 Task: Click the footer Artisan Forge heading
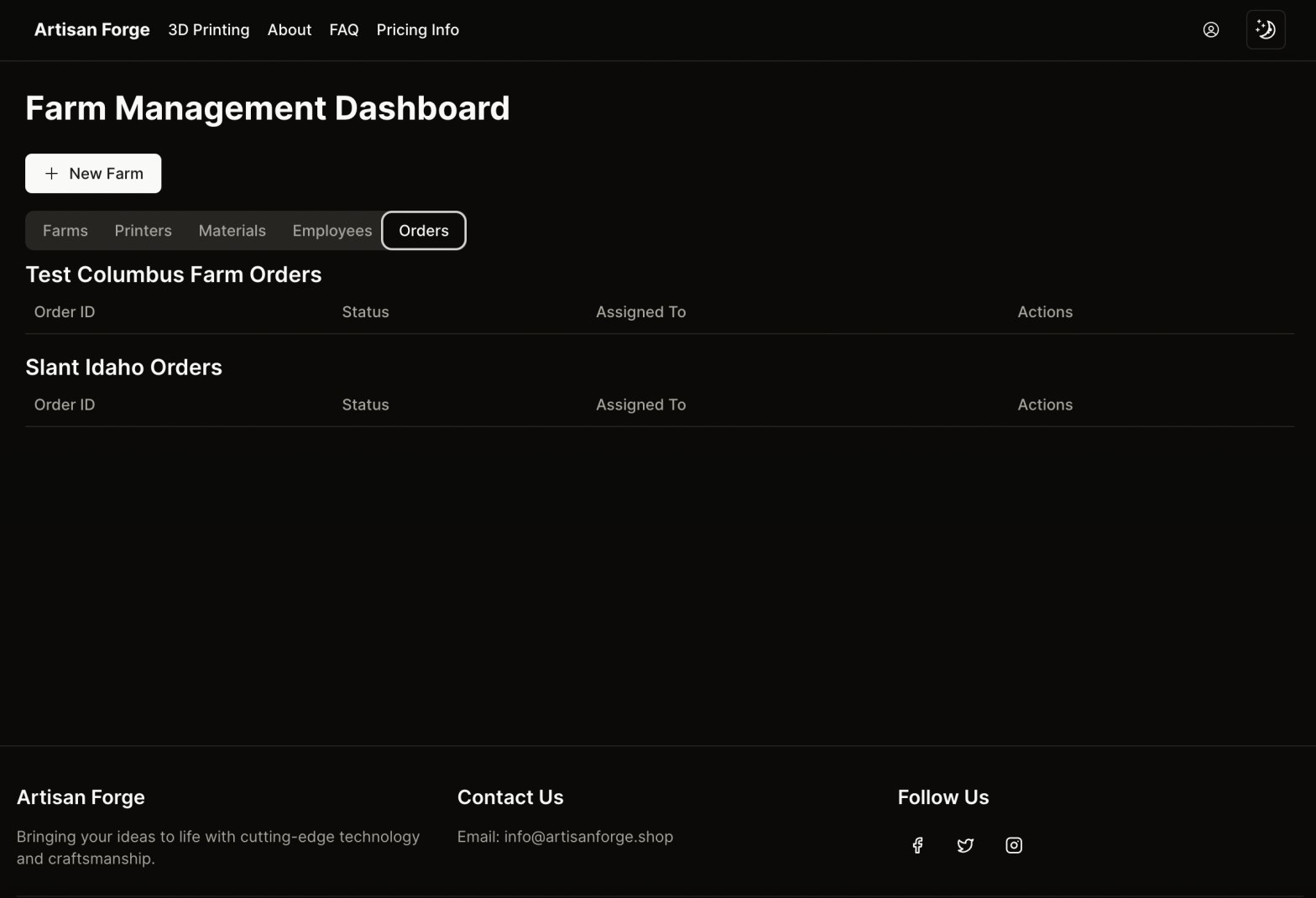click(x=81, y=797)
